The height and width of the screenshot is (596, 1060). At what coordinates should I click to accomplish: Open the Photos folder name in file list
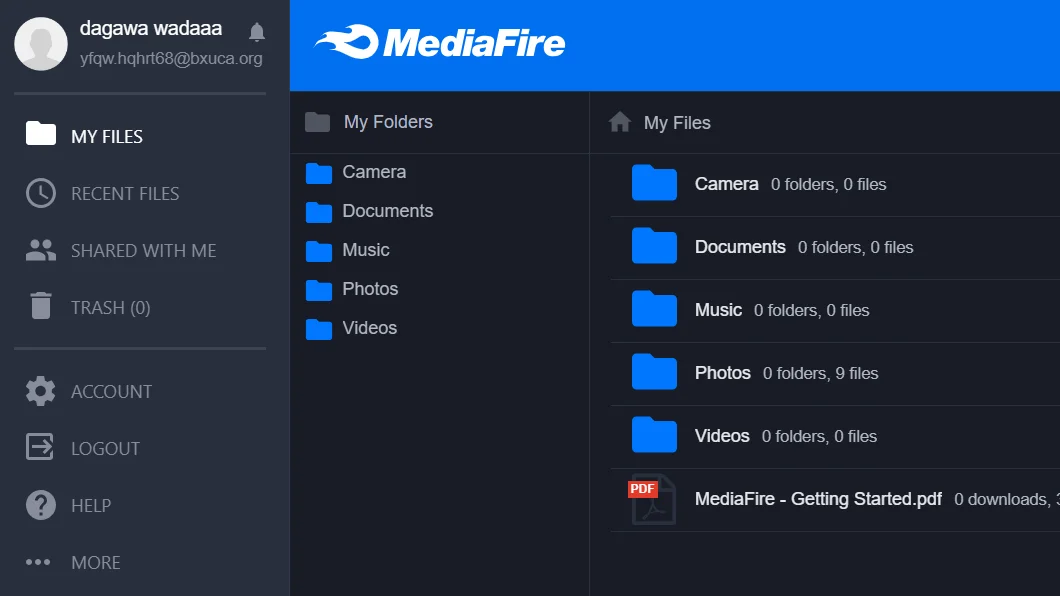click(723, 373)
